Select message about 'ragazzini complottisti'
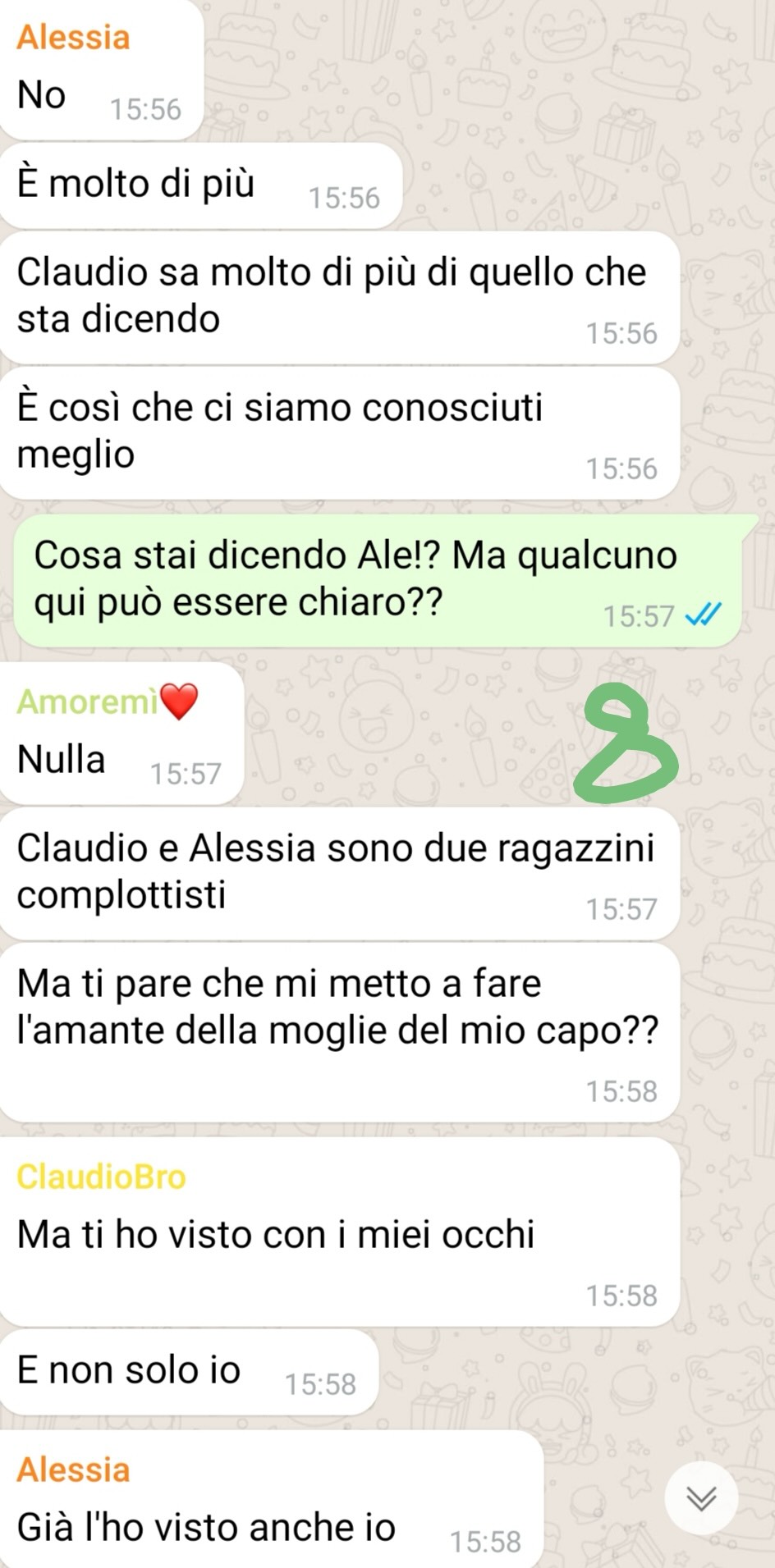This screenshot has width=775, height=1568. 340,873
